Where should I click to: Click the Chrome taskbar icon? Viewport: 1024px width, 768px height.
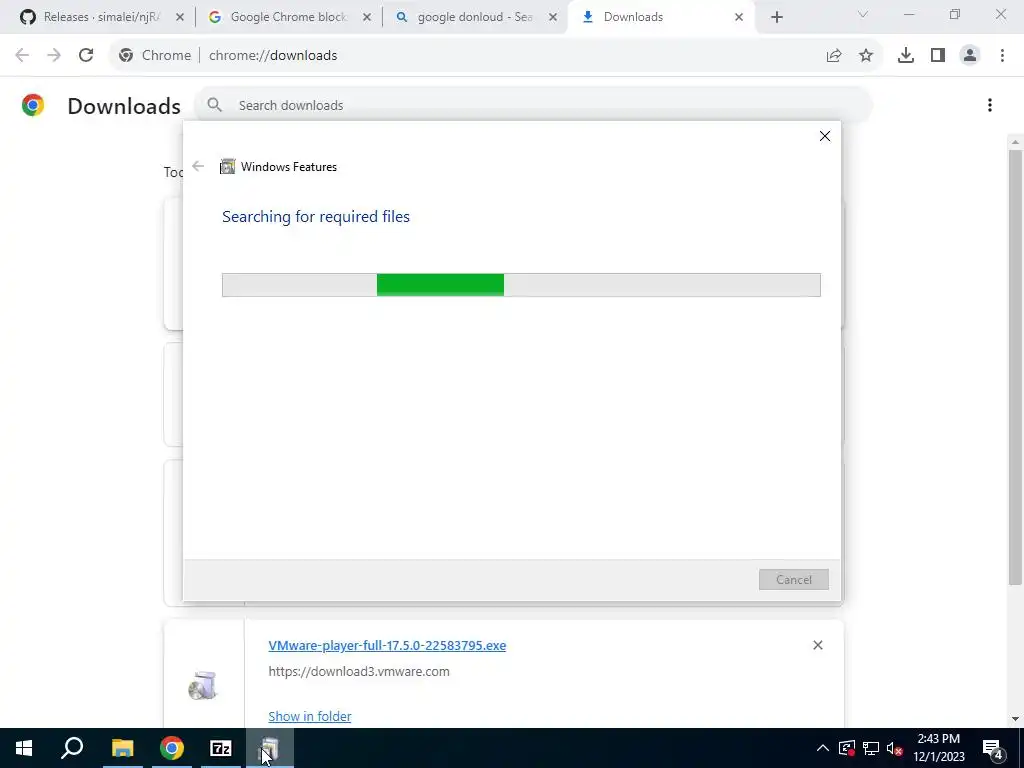coord(172,748)
